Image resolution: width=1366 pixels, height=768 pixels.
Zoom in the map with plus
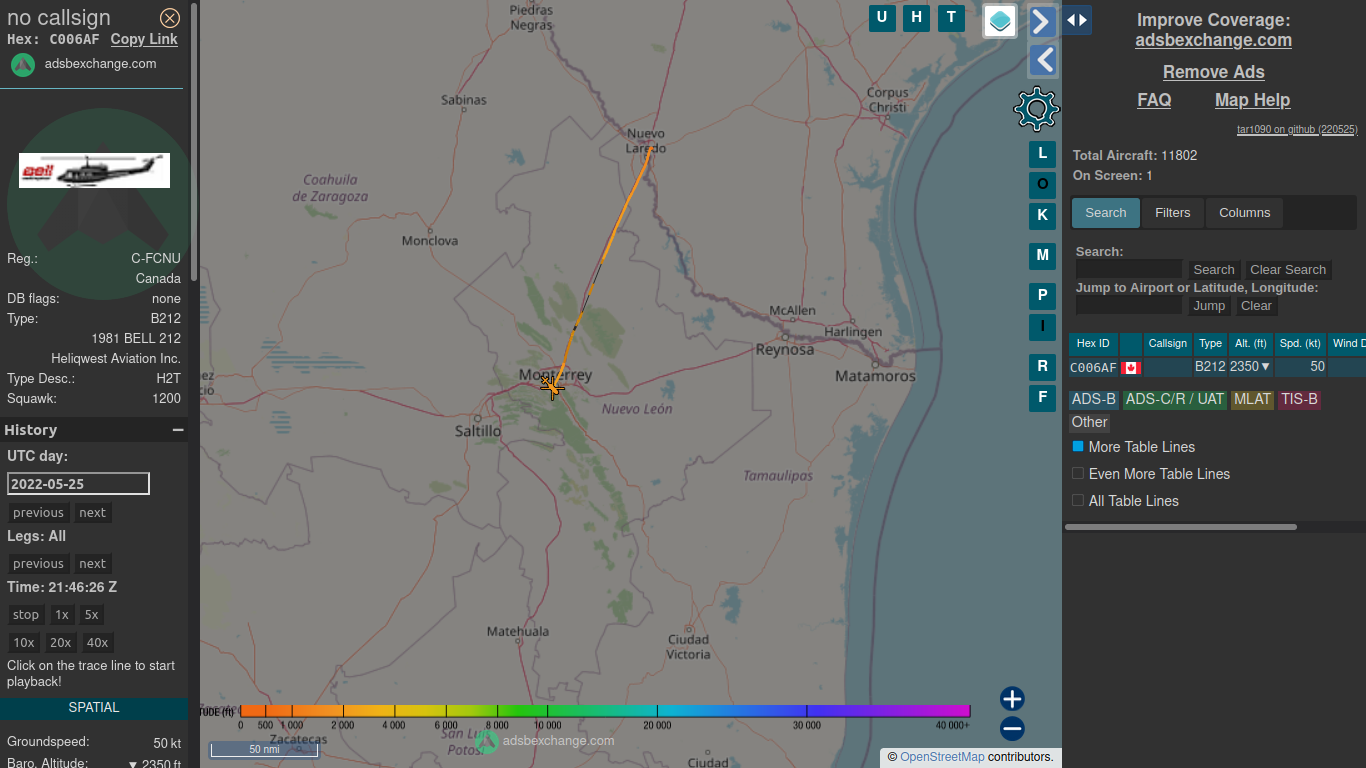[x=1012, y=699]
